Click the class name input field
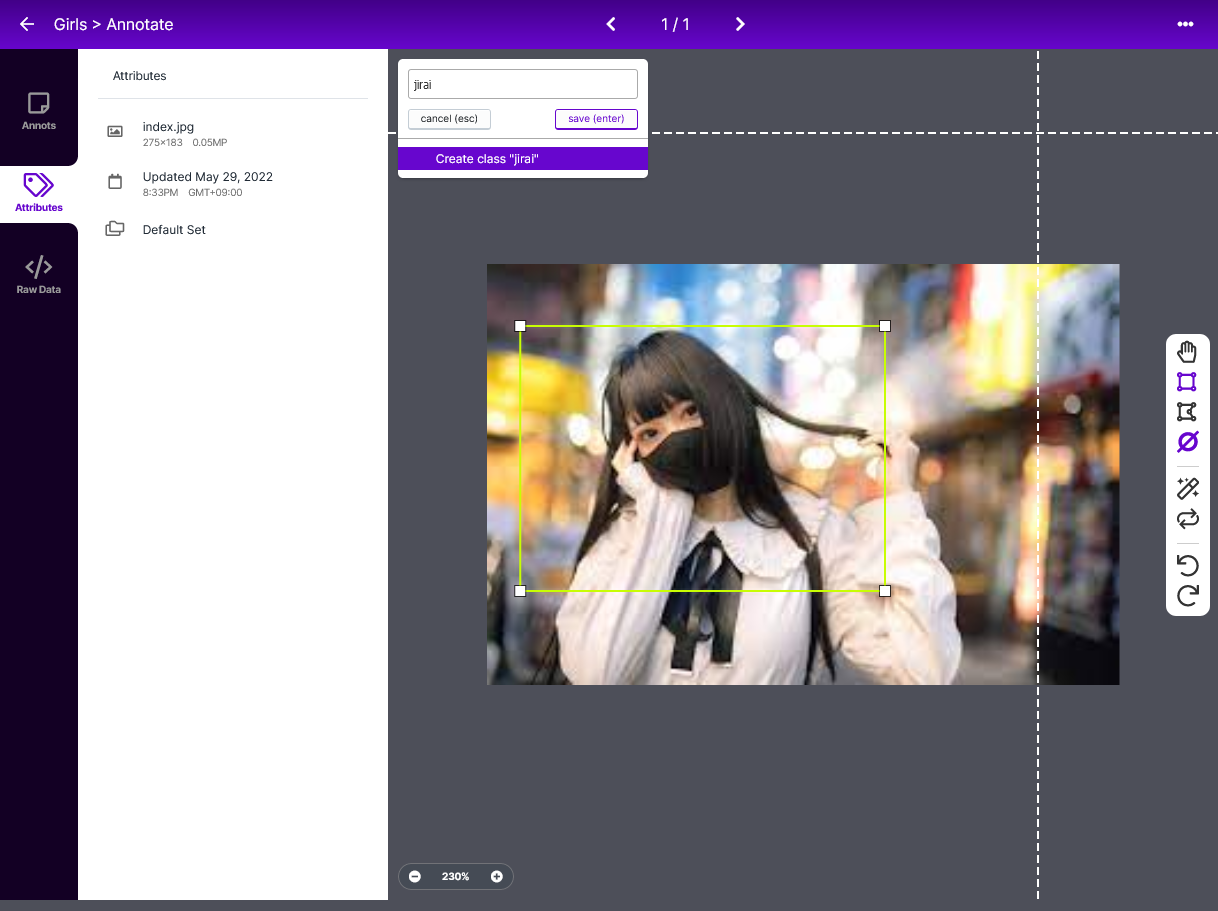The image size is (1218, 911). (522, 85)
